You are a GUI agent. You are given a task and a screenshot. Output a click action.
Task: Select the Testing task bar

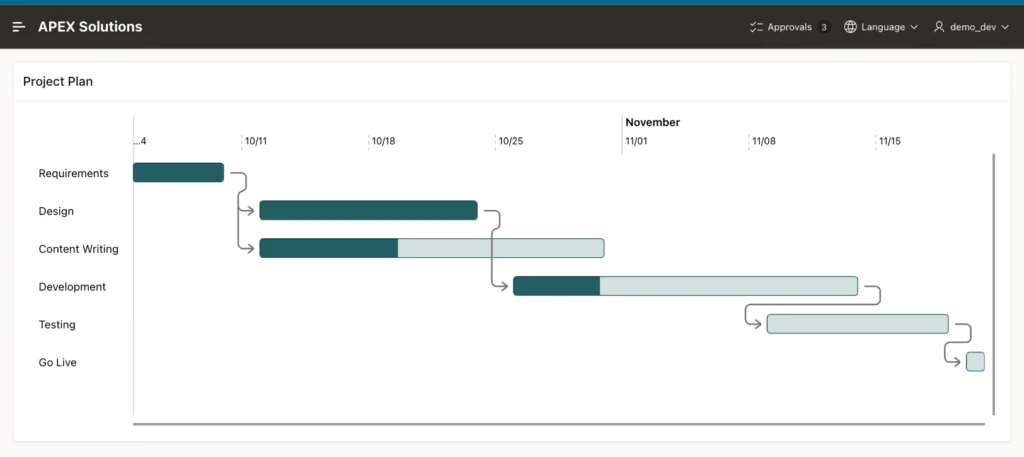pos(857,324)
